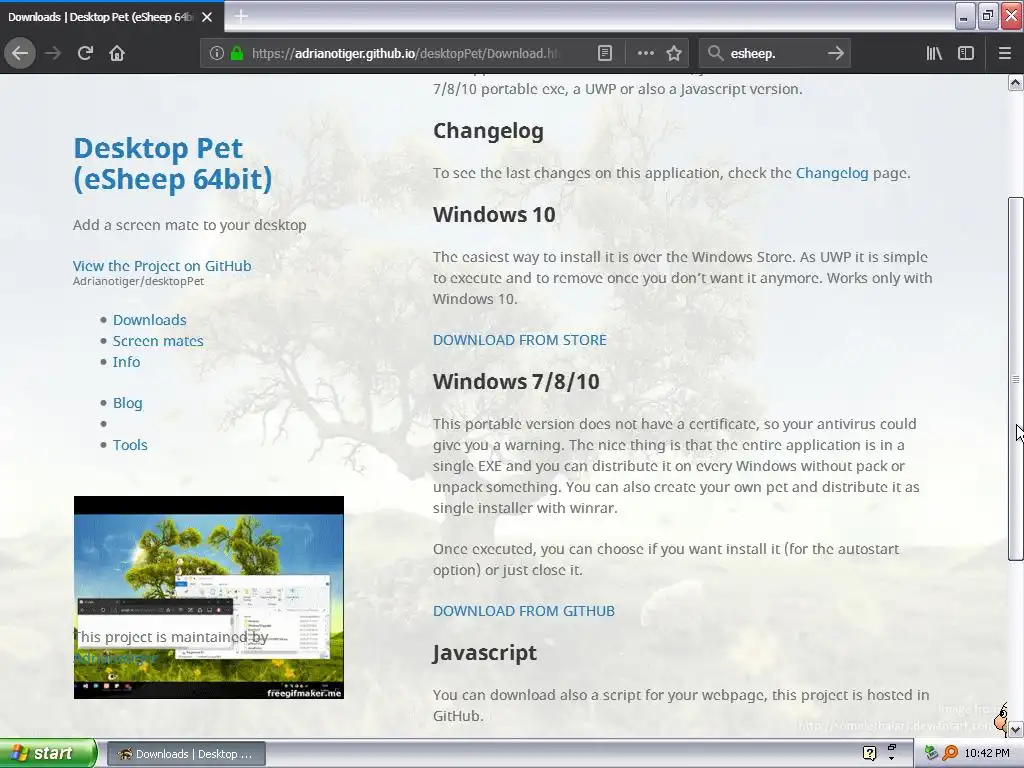The width and height of the screenshot is (1024, 768).
Task: Bookmark this page with the star icon
Action: [x=674, y=54]
